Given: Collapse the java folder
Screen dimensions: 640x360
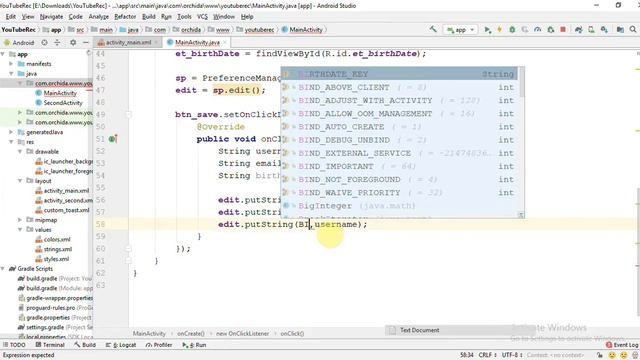Looking at the screenshot, I should click(x=11, y=73).
